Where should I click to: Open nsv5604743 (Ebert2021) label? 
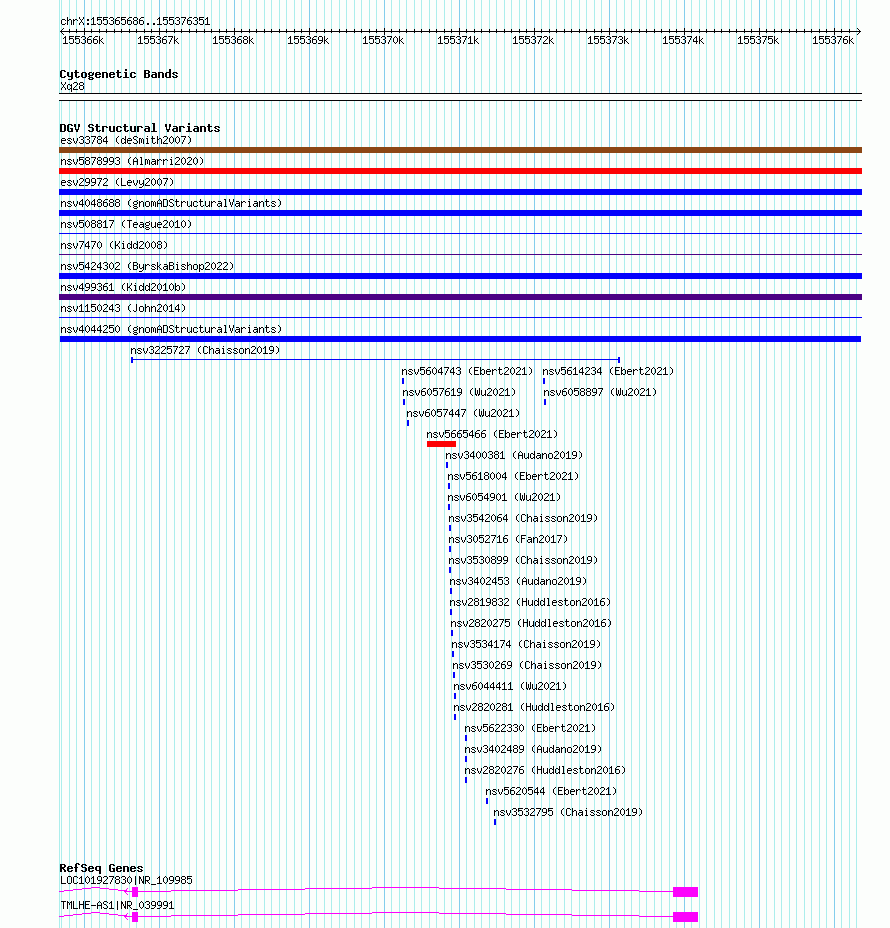467,371
